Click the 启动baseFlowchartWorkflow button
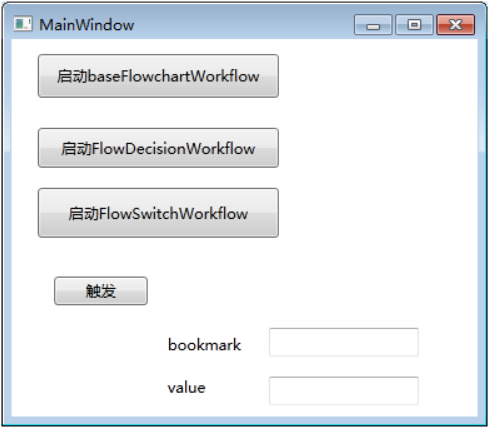The image size is (488, 428). (158, 76)
